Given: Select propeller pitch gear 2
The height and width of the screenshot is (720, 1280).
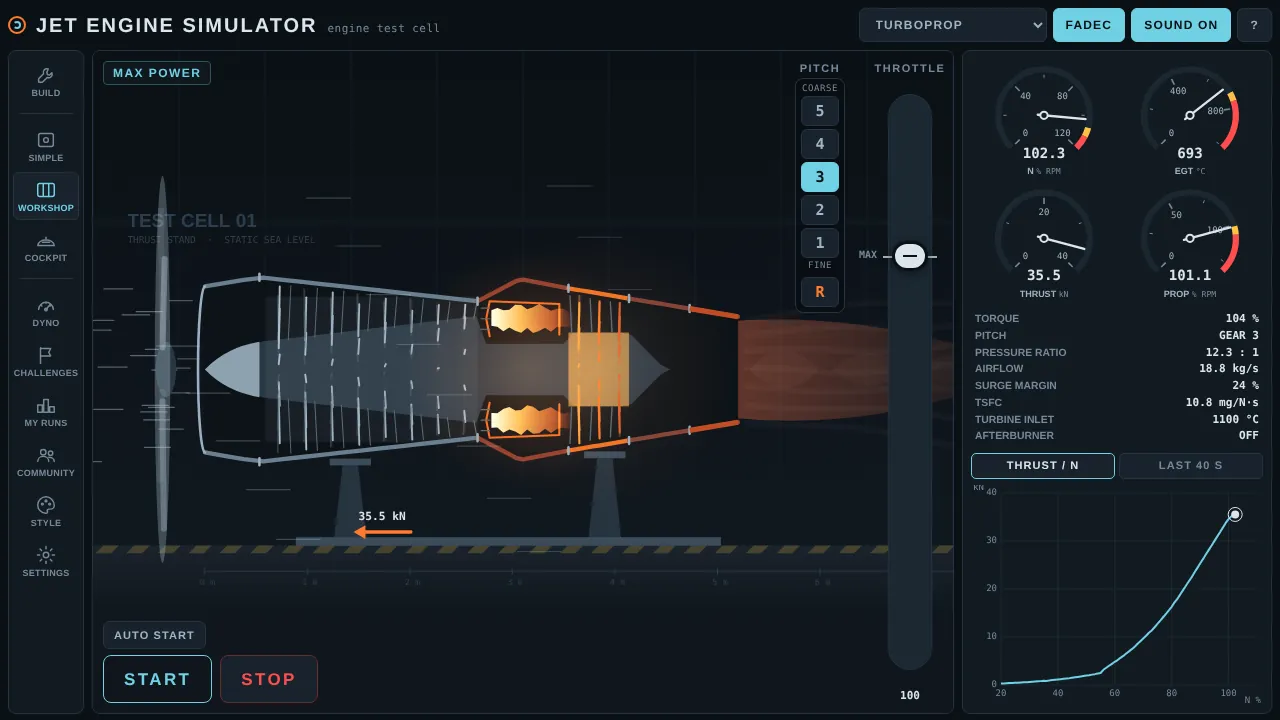Looking at the screenshot, I should click(x=820, y=210).
